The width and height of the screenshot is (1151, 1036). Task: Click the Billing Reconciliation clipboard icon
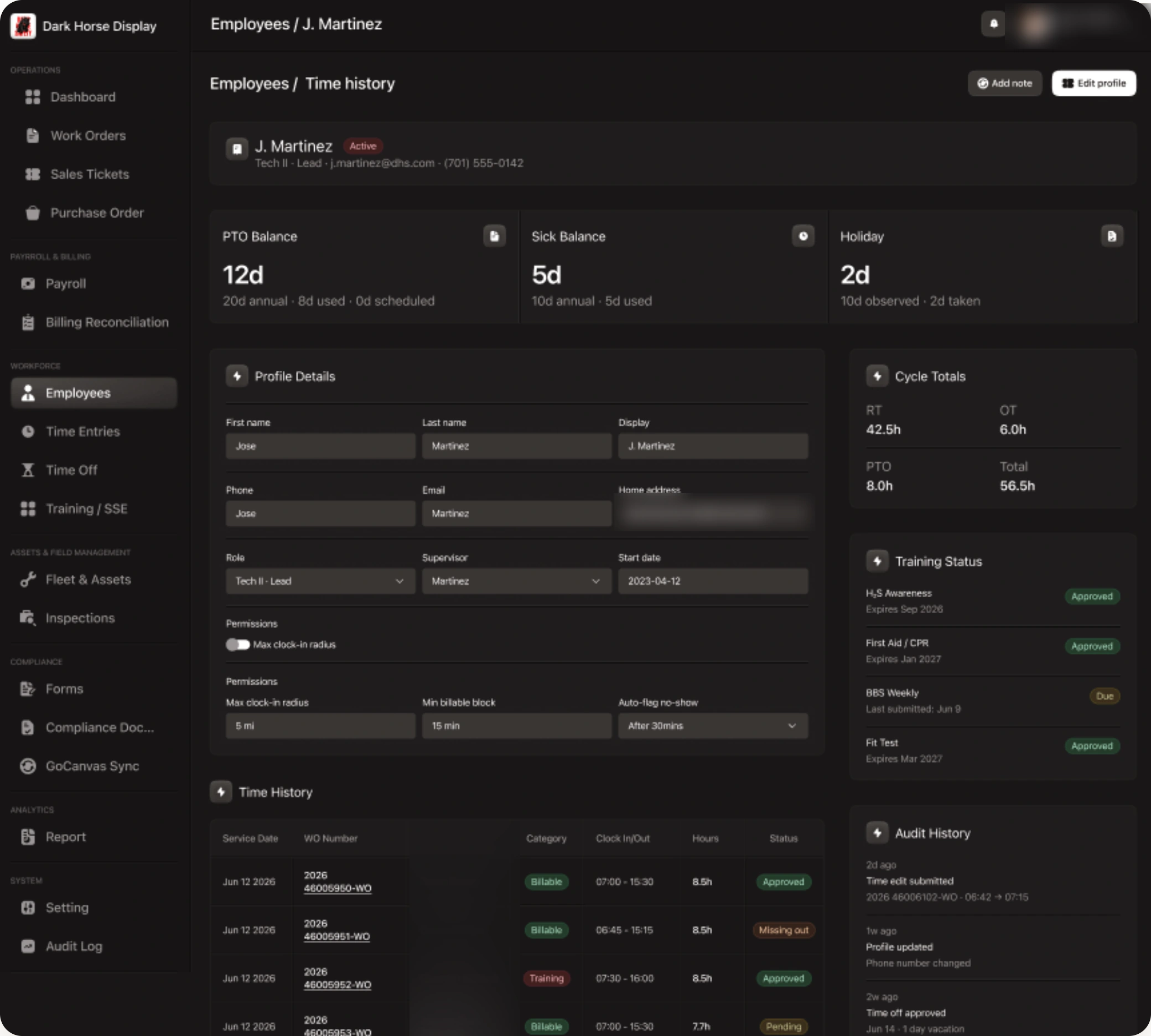point(28,322)
